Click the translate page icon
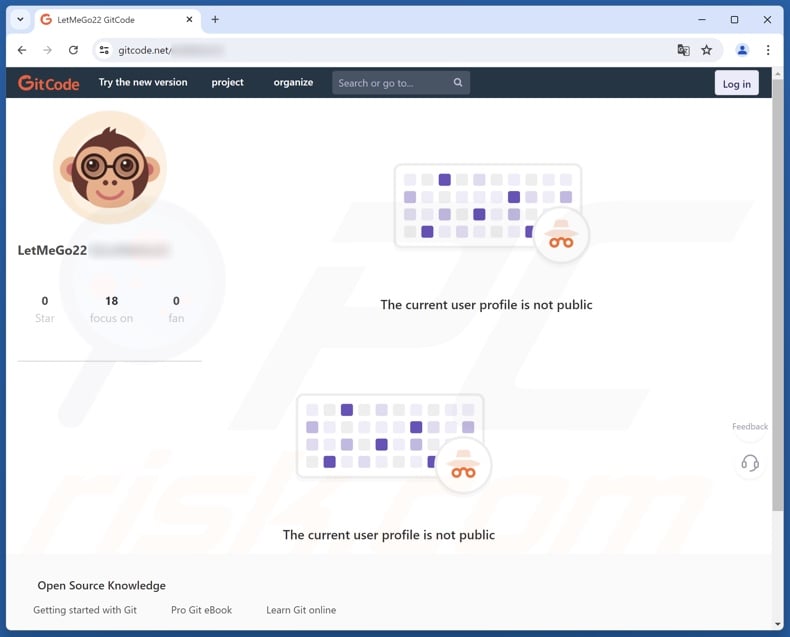The width and height of the screenshot is (790, 637). (x=683, y=50)
